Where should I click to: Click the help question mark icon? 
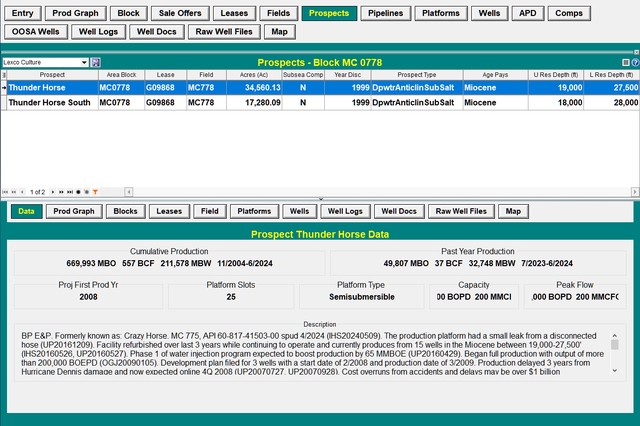point(635,62)
